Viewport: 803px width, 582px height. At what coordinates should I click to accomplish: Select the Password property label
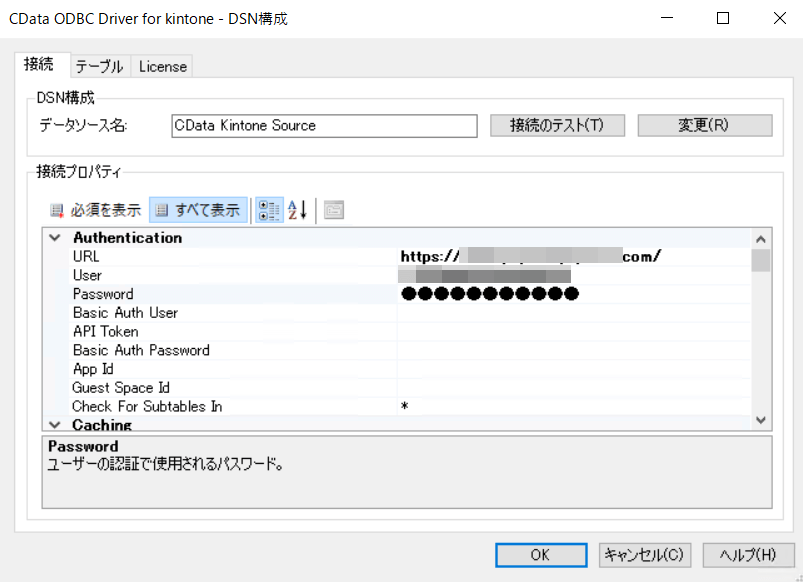pyautogui.click(x=103, y=294)
